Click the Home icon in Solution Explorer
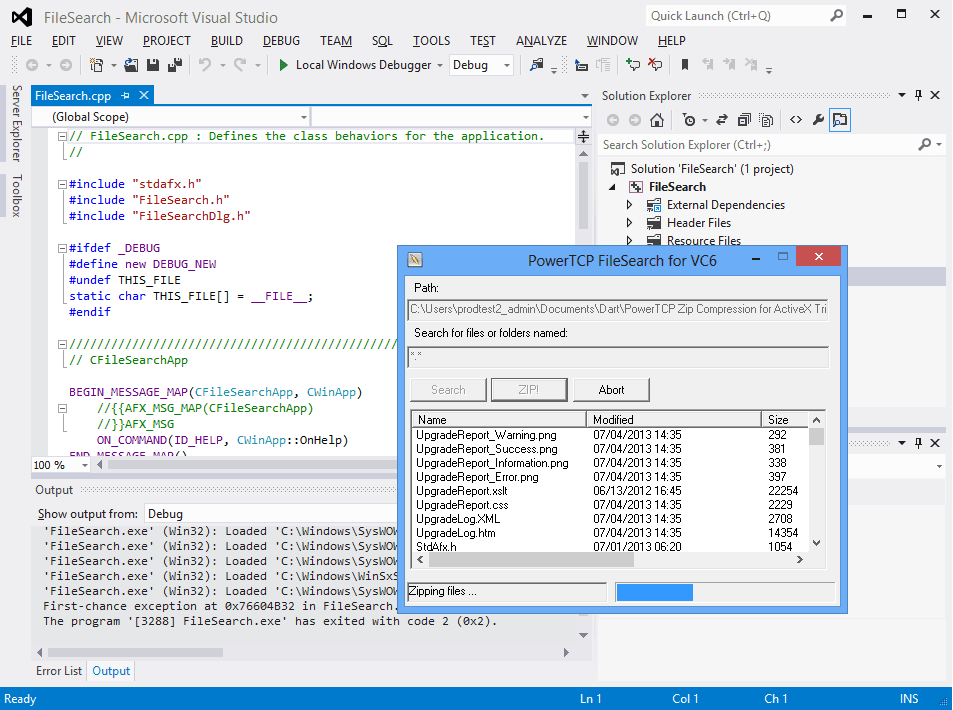 click(x=656, y=120)
